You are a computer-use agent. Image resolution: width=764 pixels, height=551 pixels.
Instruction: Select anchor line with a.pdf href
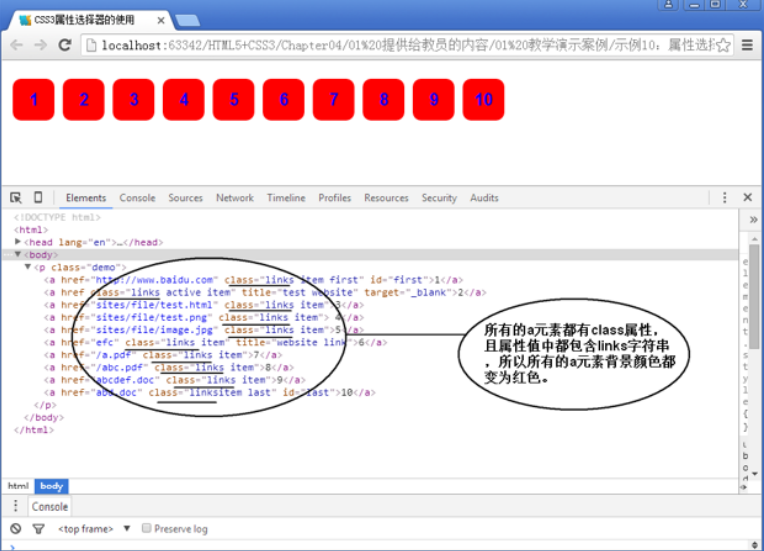[x=163, y=355]
